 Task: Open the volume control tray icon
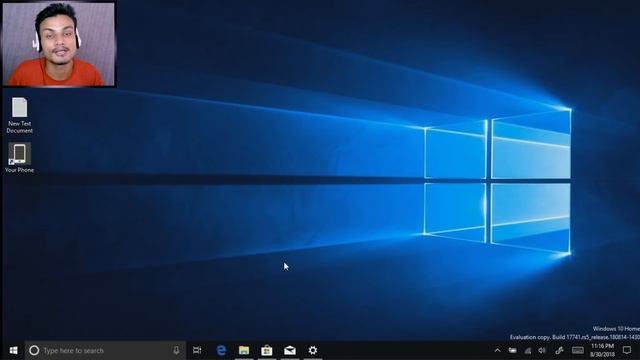pos(542,350)
